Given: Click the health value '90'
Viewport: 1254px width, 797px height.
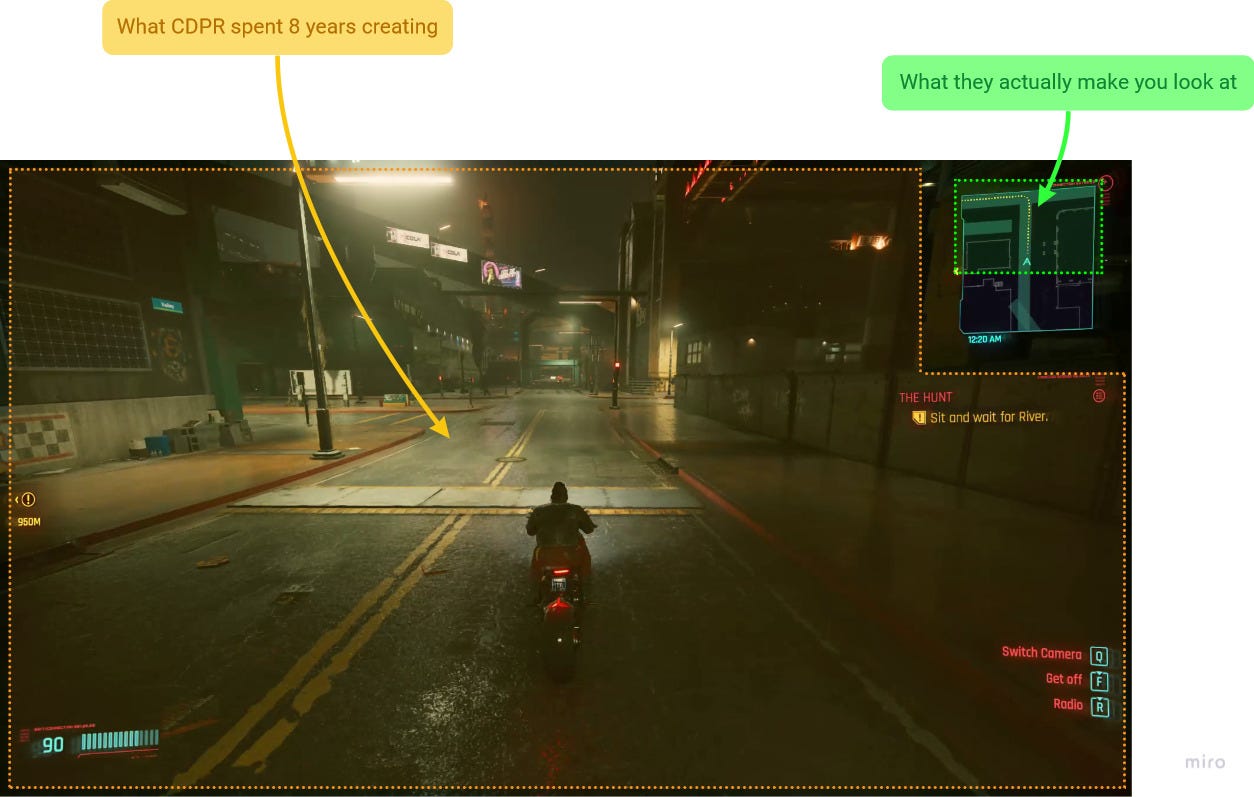Looking at the screenshot, I should 53,744.
